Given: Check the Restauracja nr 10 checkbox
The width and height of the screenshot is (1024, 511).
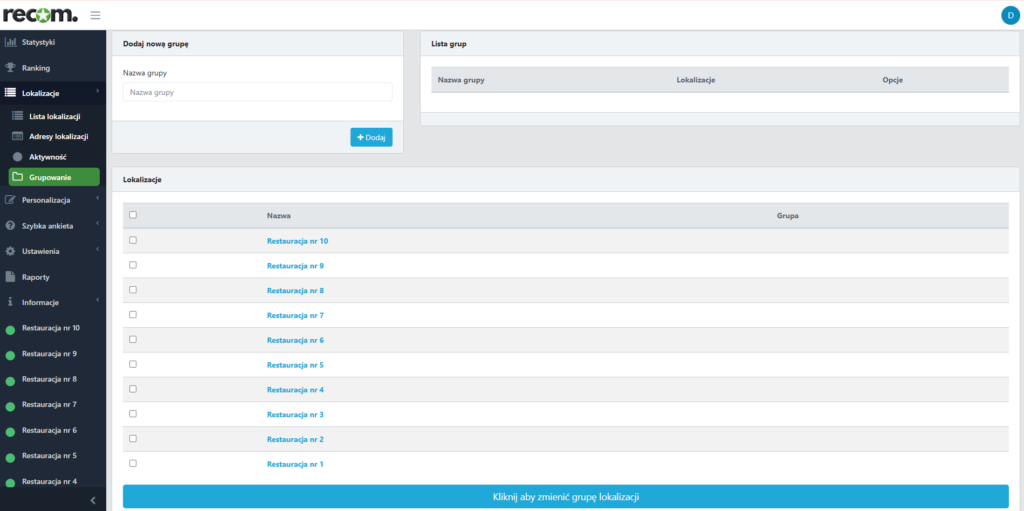Looking at the screenshot, I should [x=133, y=240].
